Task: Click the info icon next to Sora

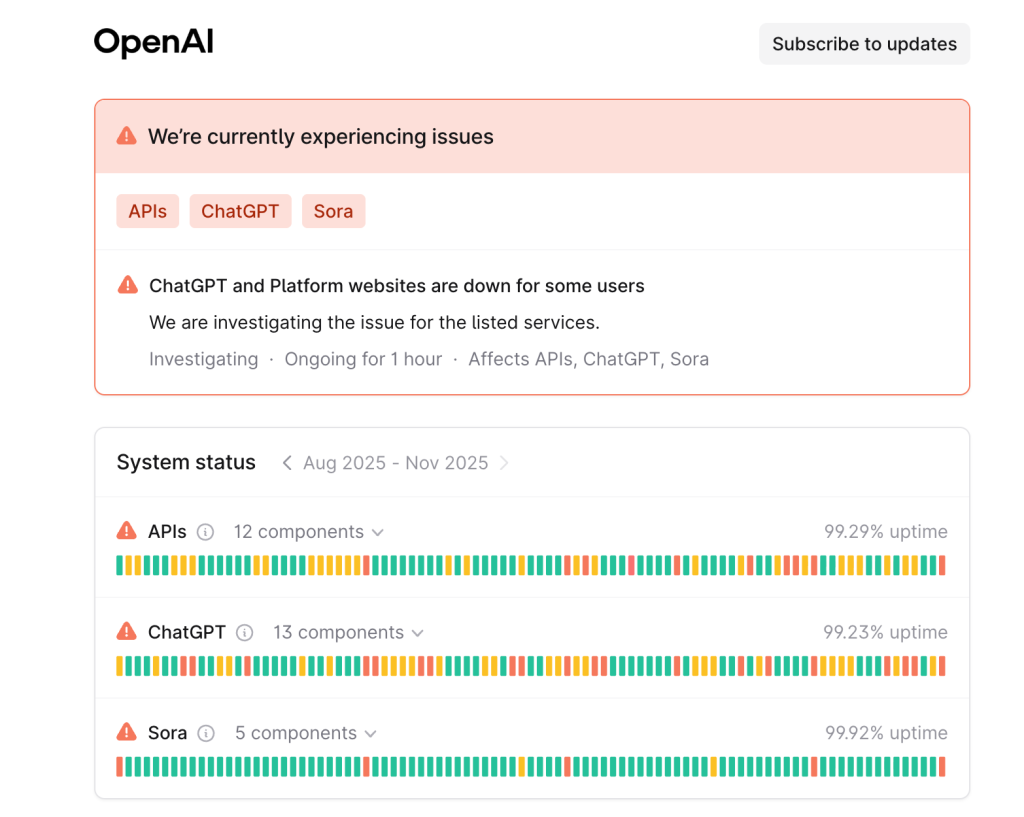Action: (x=206, y=733)
